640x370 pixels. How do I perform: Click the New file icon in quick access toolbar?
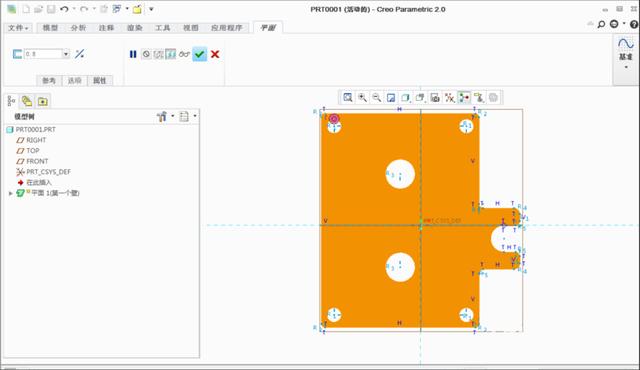coord(26,9)
